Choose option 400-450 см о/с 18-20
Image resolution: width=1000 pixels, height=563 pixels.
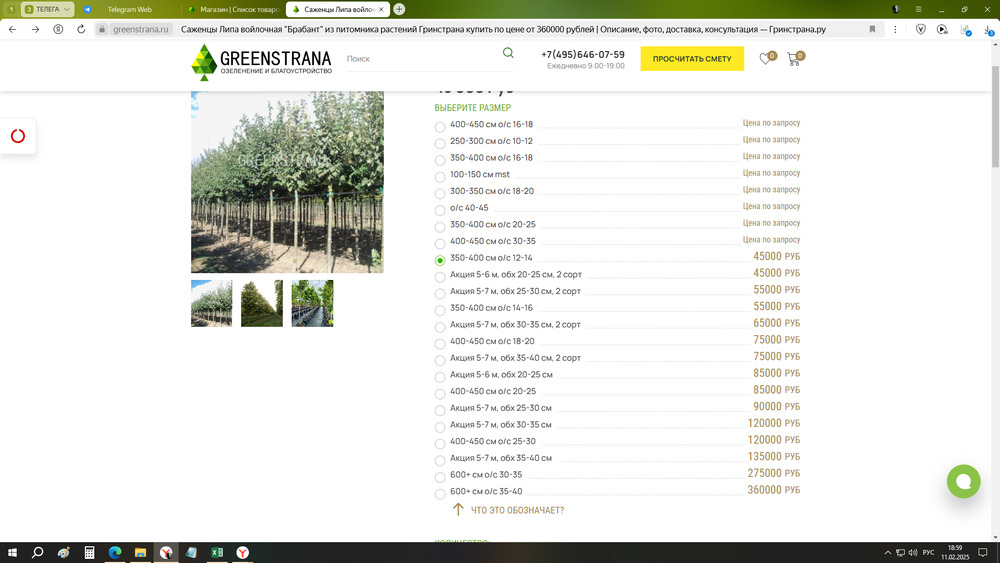440,344
